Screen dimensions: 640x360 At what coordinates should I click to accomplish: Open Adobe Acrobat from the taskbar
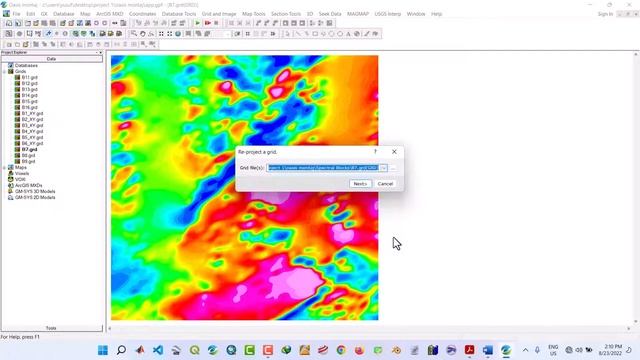coord(469,350)
